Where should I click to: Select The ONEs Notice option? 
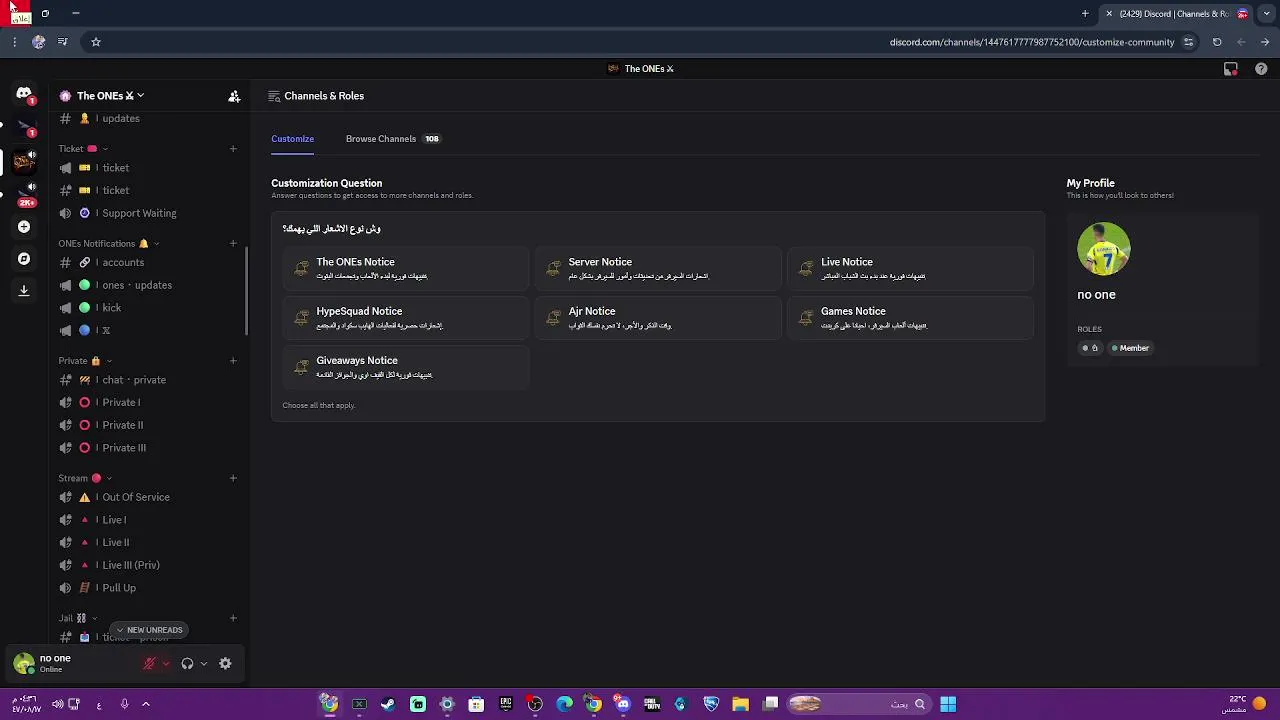pyautogui.click(x=406, y=268)
